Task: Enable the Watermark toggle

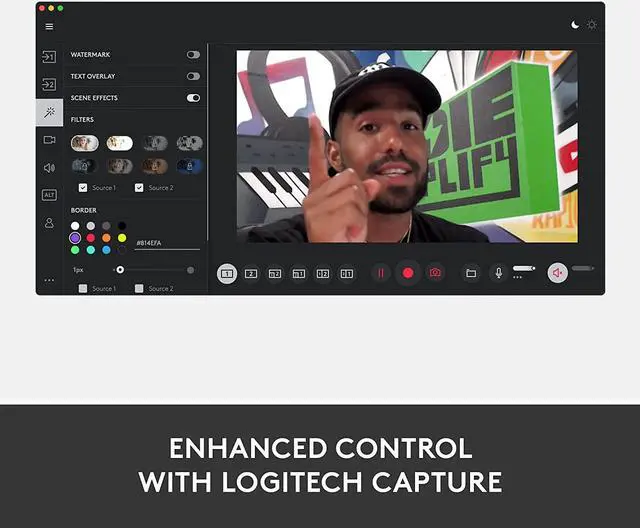Action: pyautogui.click(x=193, y=55)
